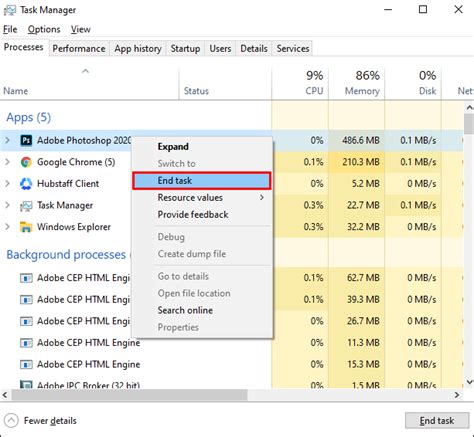
Task: Click the sort arrow above the Name column
Action: point(86,71)
